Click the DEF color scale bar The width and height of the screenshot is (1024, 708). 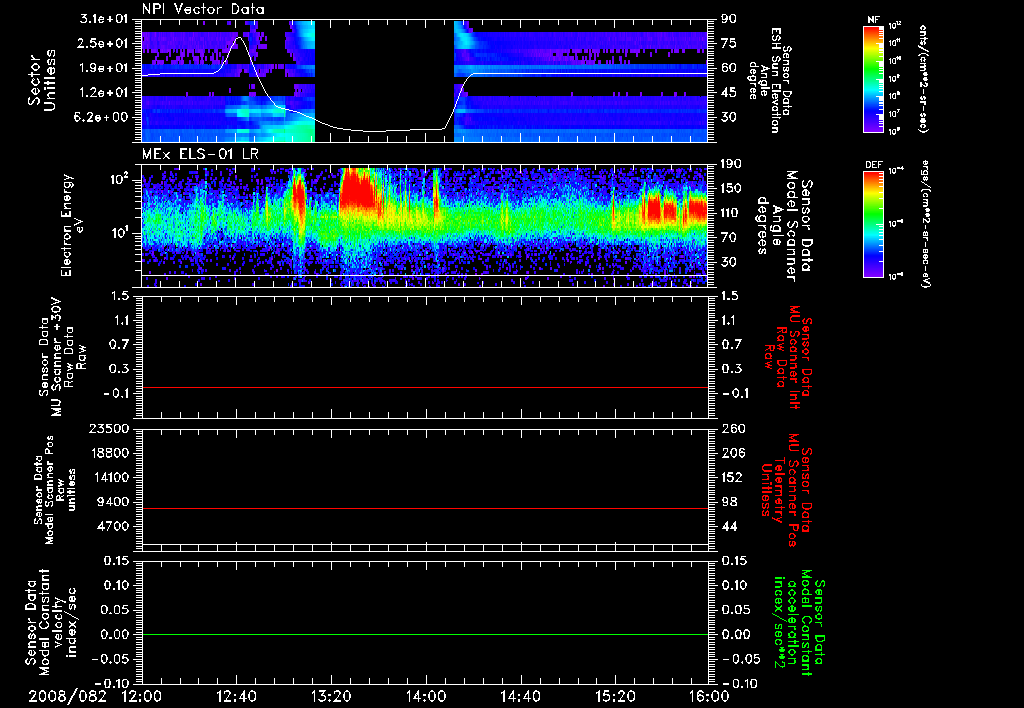874,224
